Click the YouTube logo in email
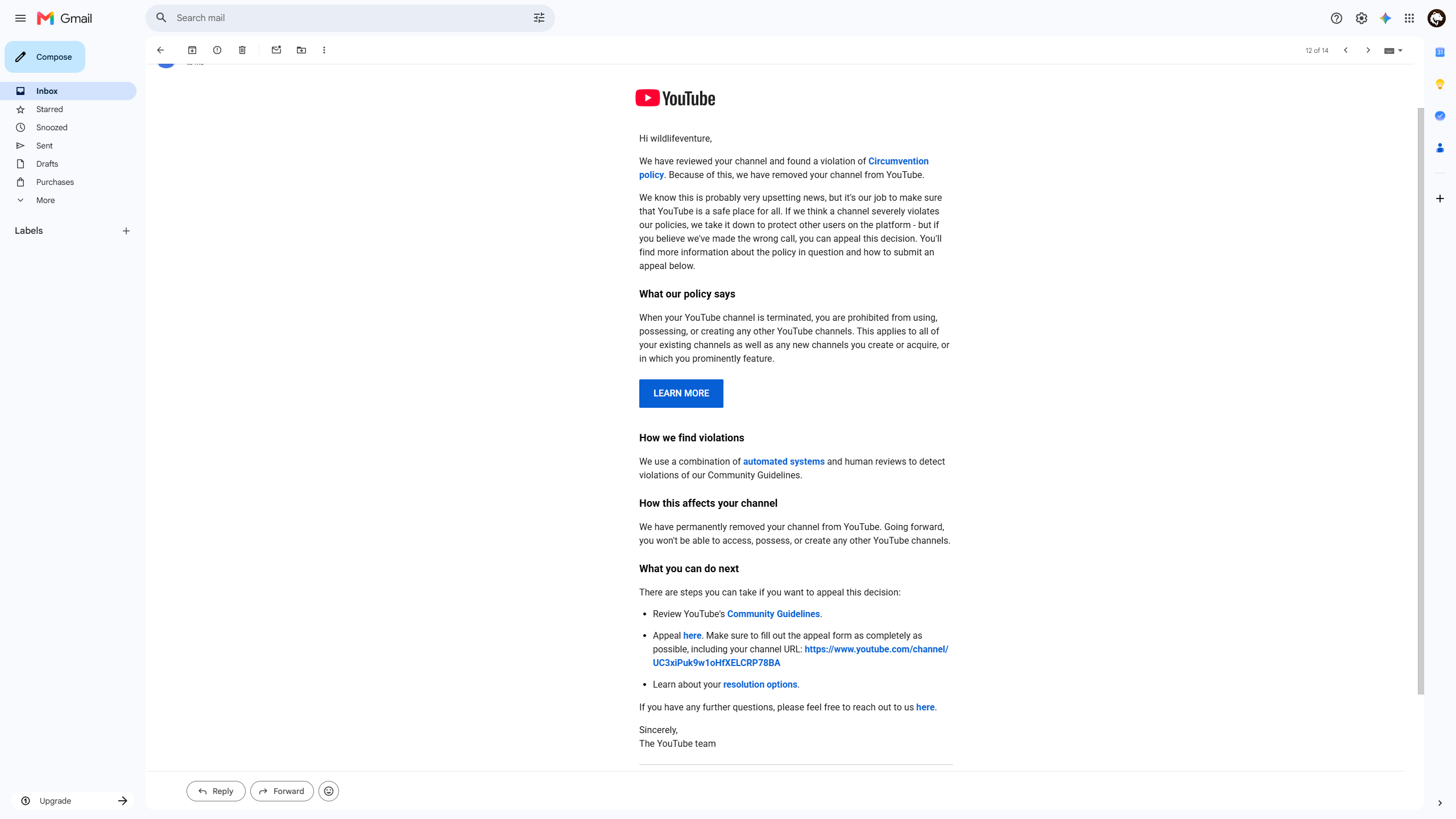Screen dimensions: 1456x819 coord(675,98)
